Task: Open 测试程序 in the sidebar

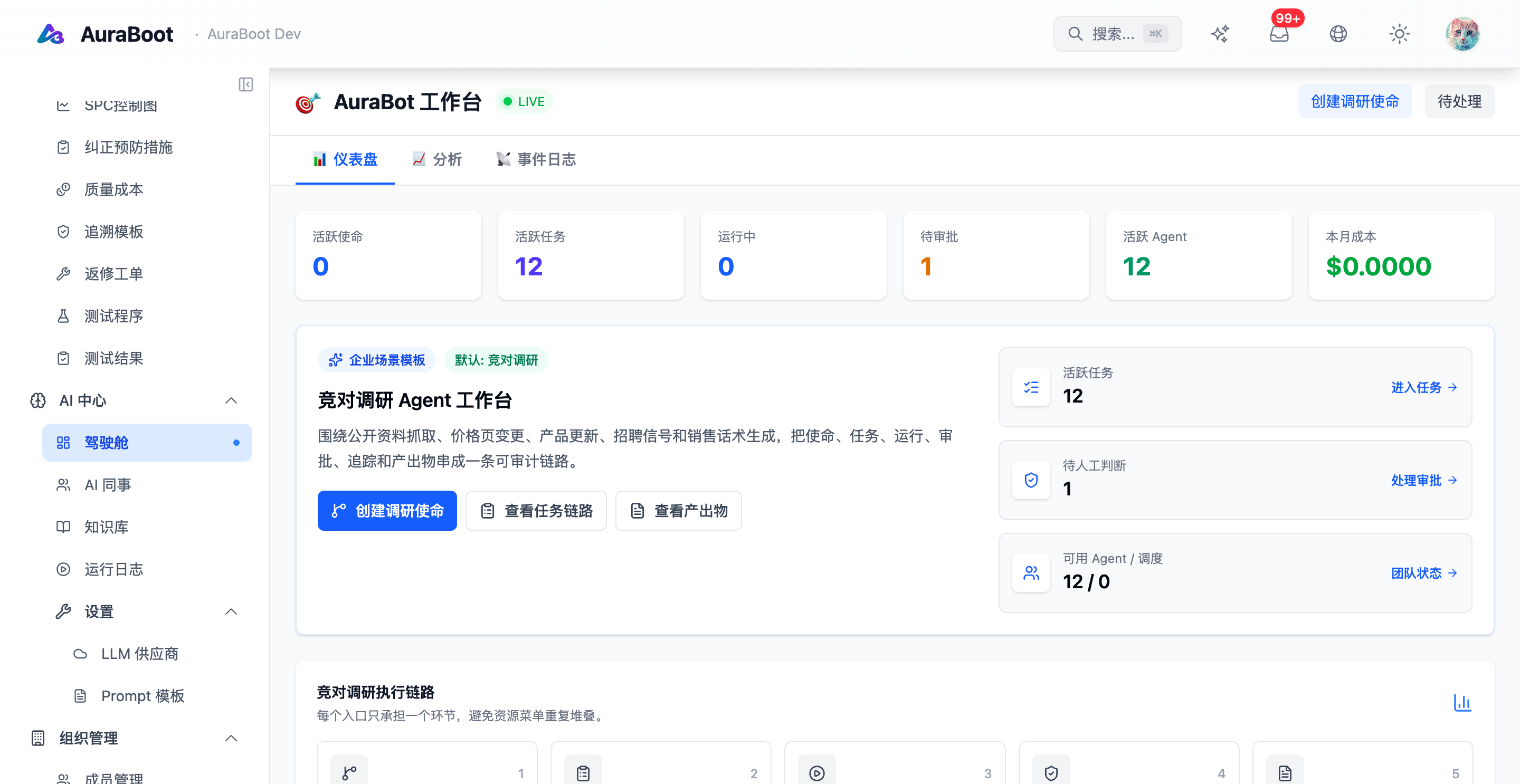Action: point(148,316)
